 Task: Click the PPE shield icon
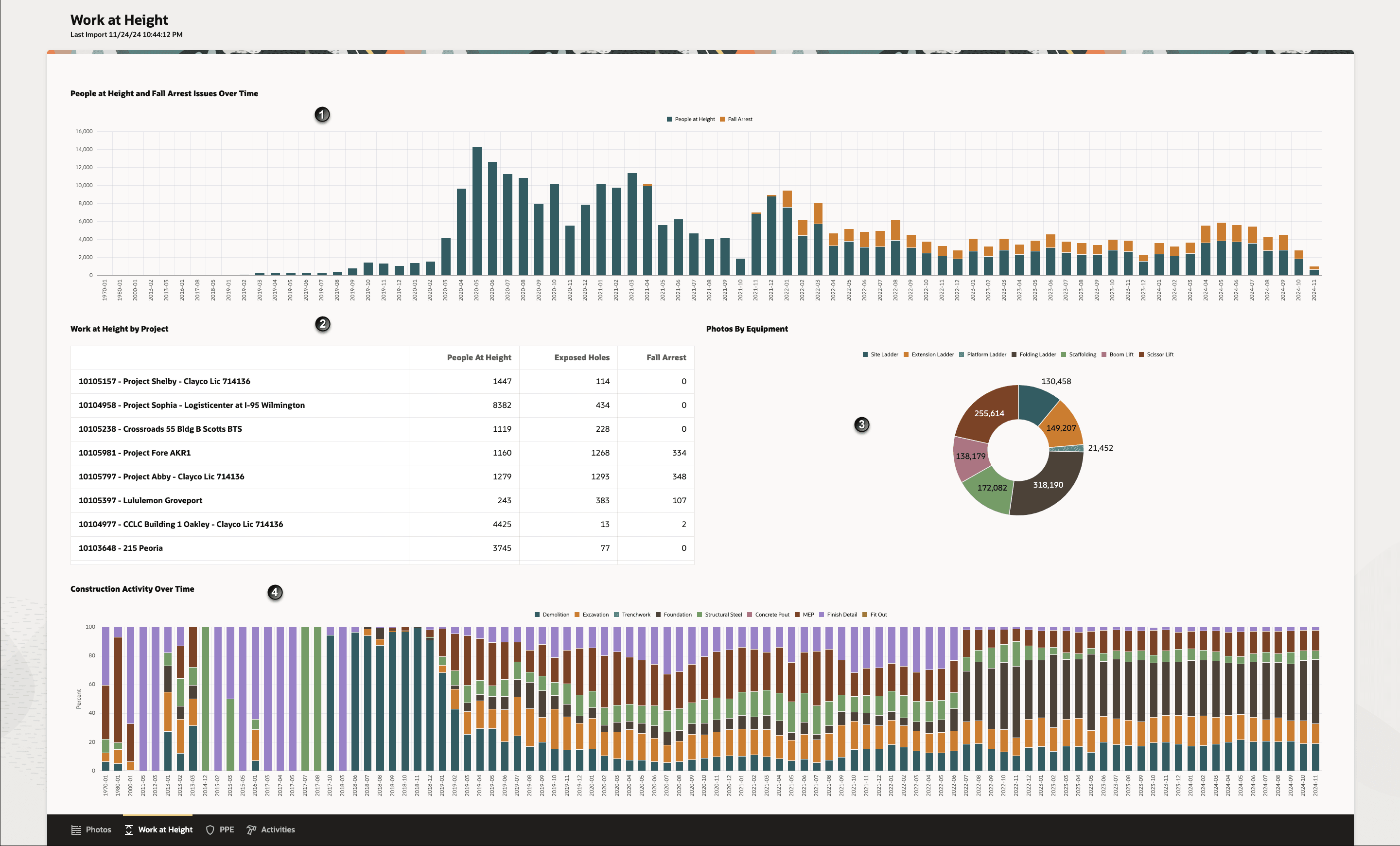tap(210, 829)
